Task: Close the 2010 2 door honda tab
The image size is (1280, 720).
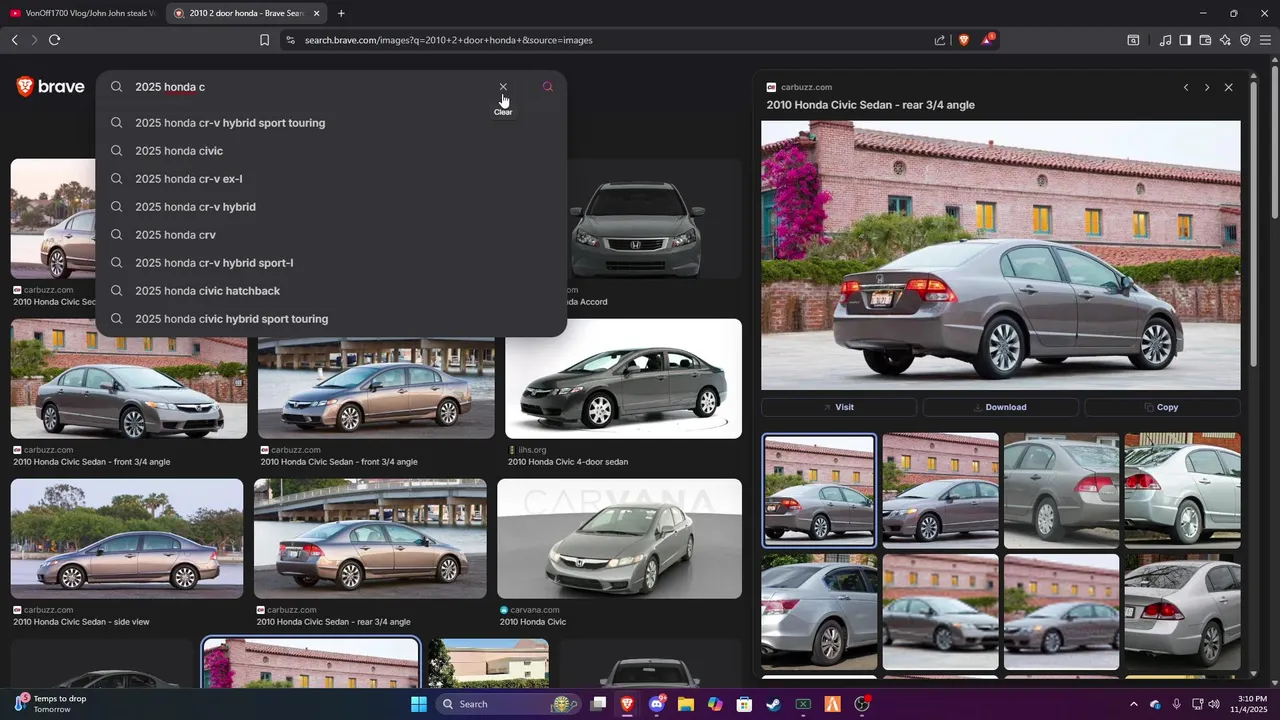Action: coord(317,13)
